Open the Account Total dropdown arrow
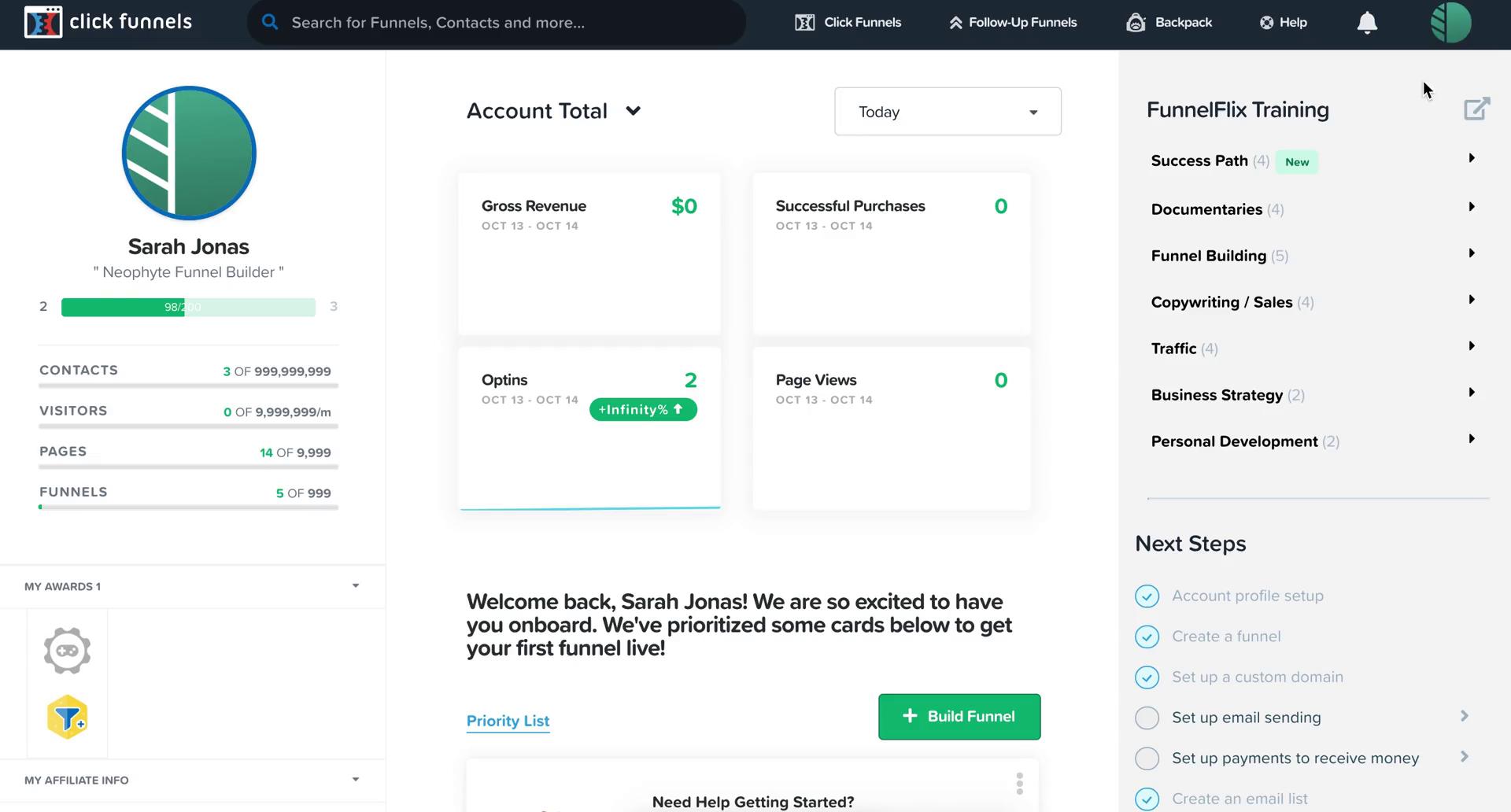Screen dimensions: 1511x812 [633, 111]
